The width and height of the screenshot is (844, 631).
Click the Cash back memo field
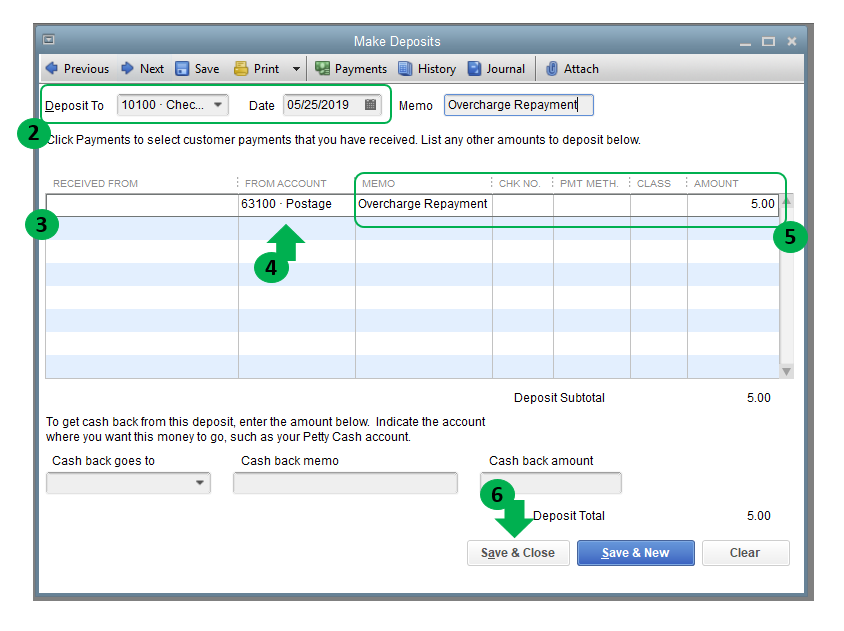pyautogui.click(x=346, y=483)
